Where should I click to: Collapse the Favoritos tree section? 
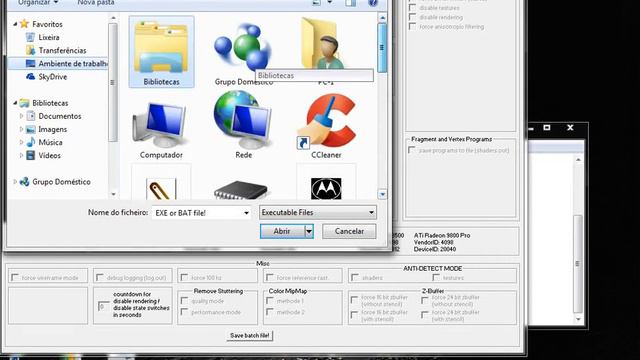(15, 24)
